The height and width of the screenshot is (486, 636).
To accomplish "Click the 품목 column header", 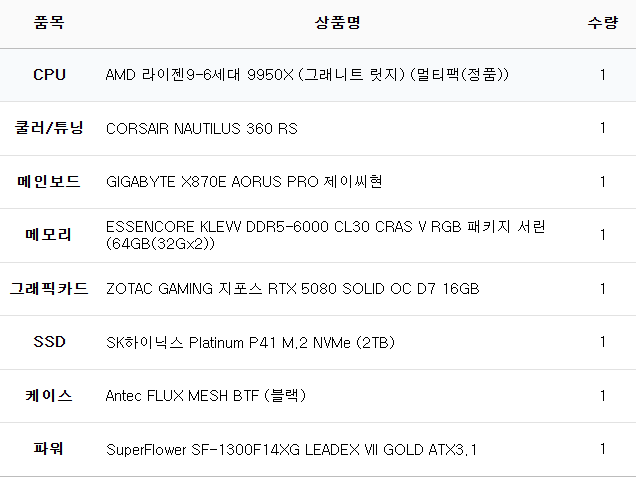I will click(x=48, y=23).
